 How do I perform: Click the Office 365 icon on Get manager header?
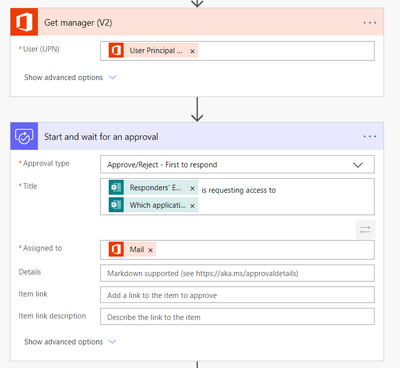[24, 22]
